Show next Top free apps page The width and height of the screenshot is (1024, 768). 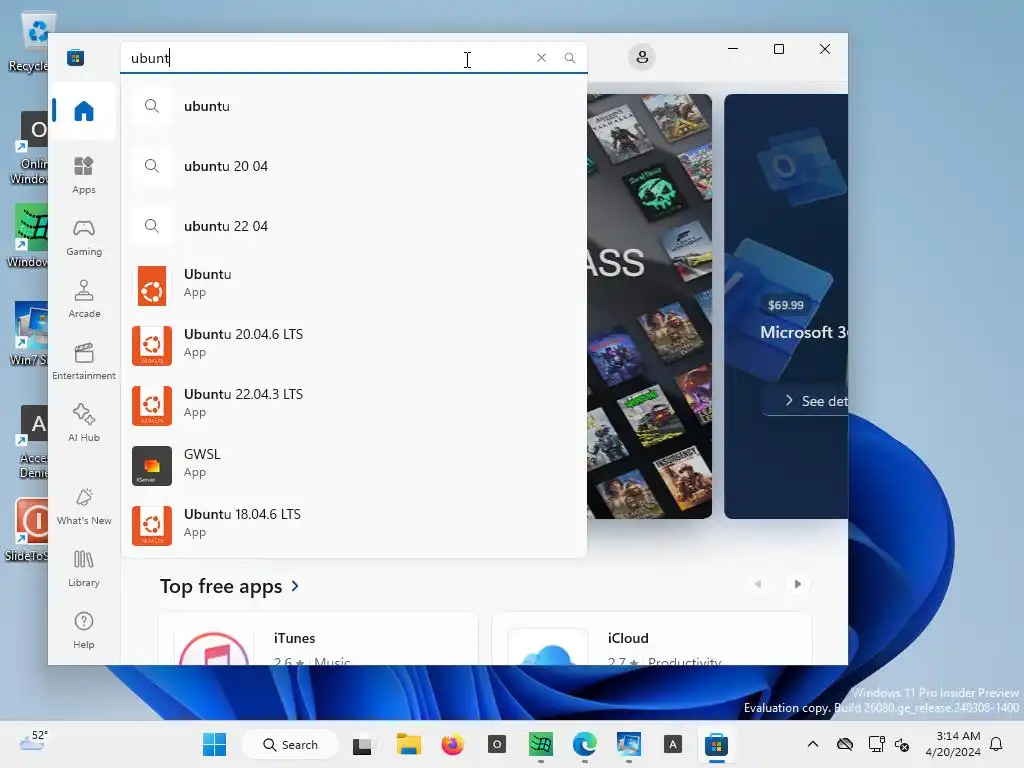tap(797, 584)
